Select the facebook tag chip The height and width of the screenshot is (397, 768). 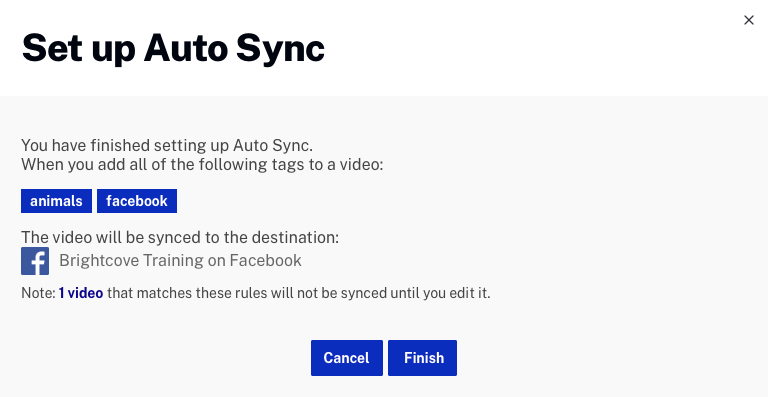coord(137,201)
